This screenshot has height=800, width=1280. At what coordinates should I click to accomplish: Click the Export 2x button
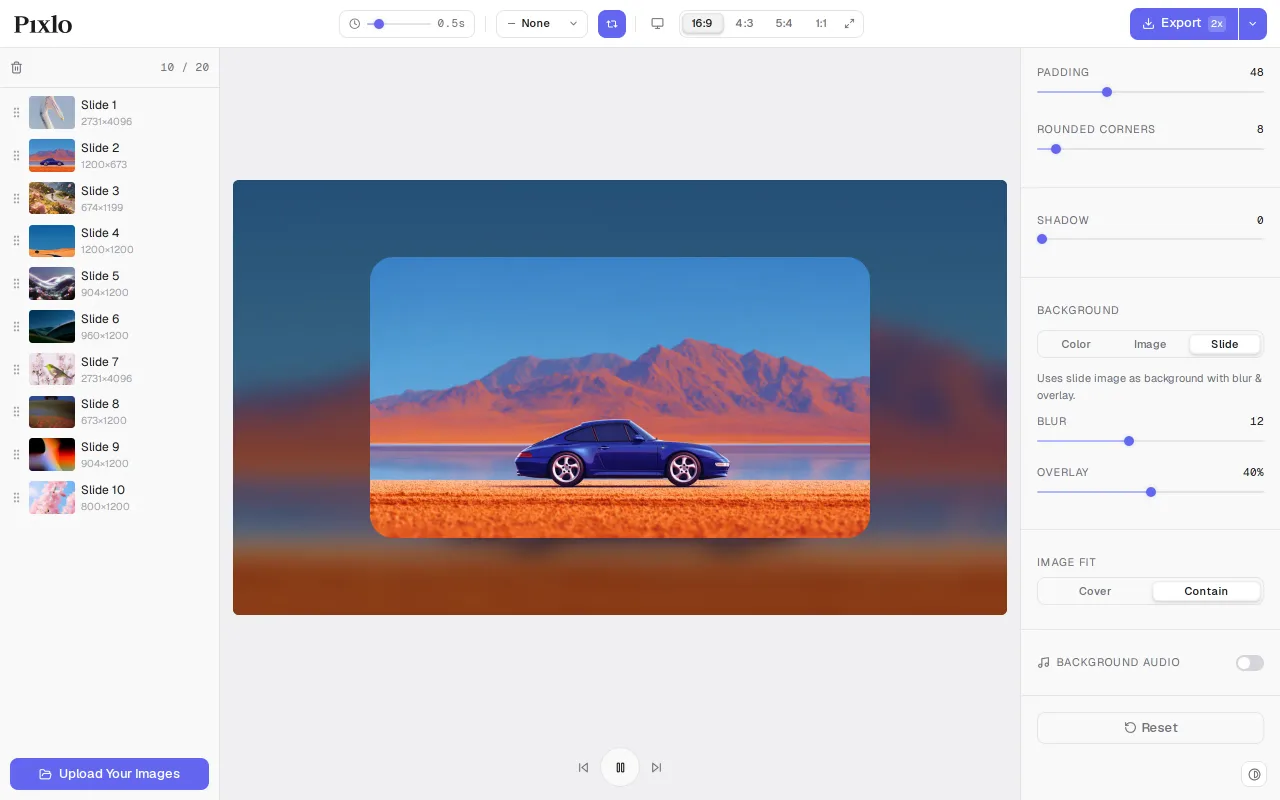coord(1184,24)
